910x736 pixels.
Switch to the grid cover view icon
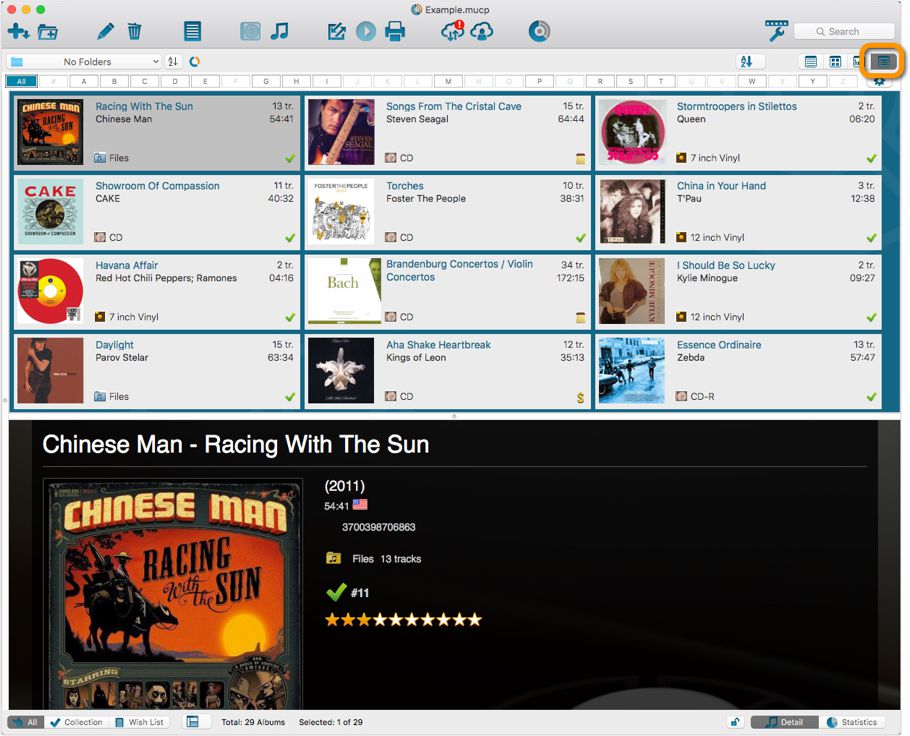[x=835, y=62]
